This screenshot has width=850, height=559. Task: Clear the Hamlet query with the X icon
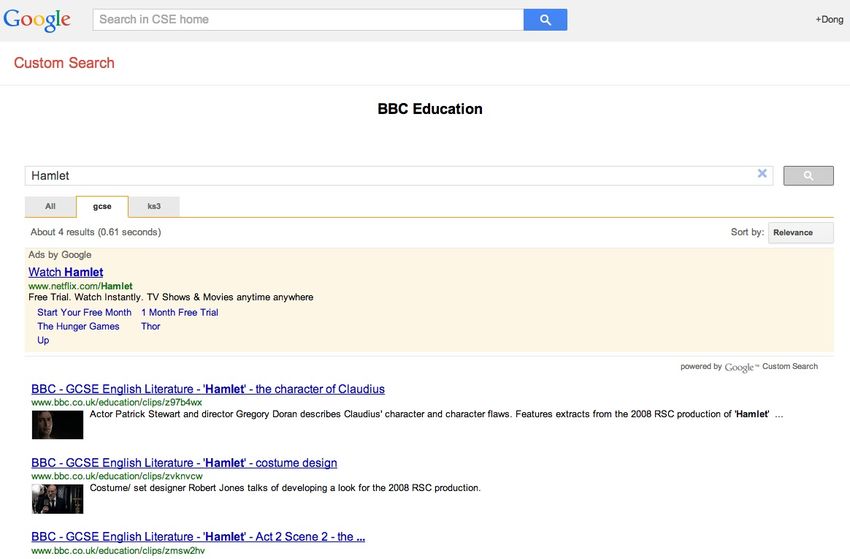pos(762,174)
